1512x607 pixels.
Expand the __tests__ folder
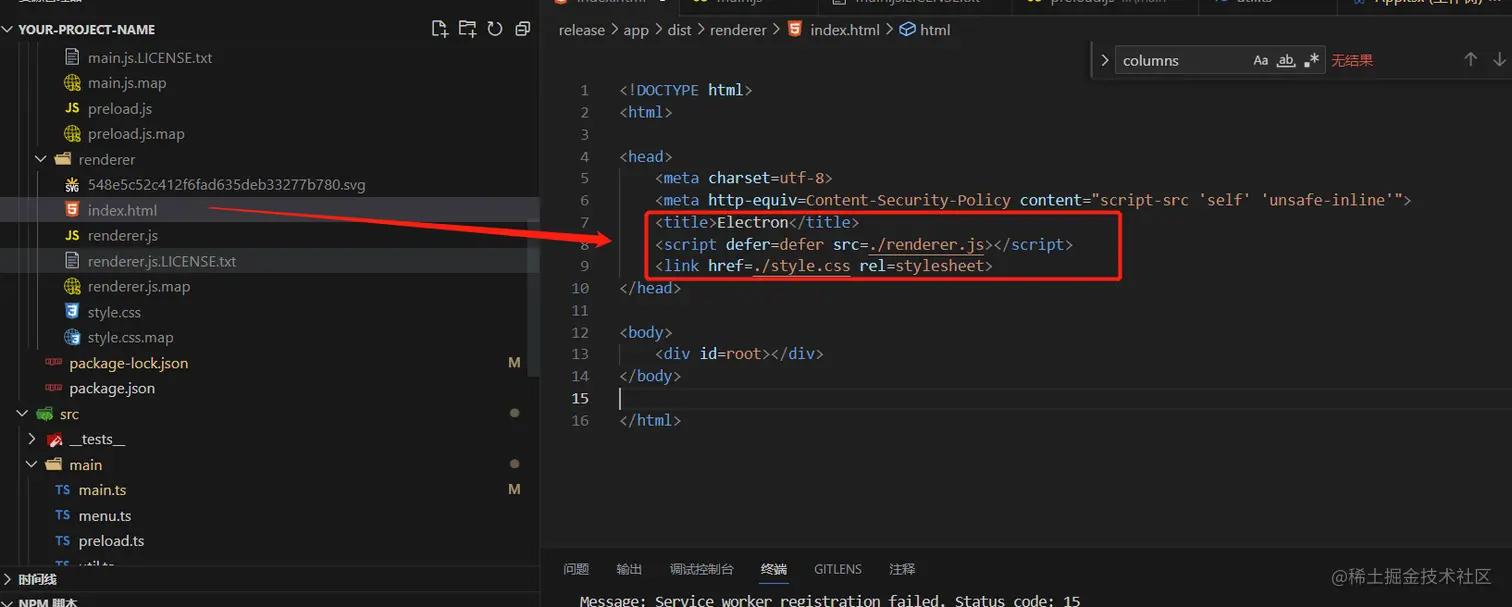click(32, 439)
